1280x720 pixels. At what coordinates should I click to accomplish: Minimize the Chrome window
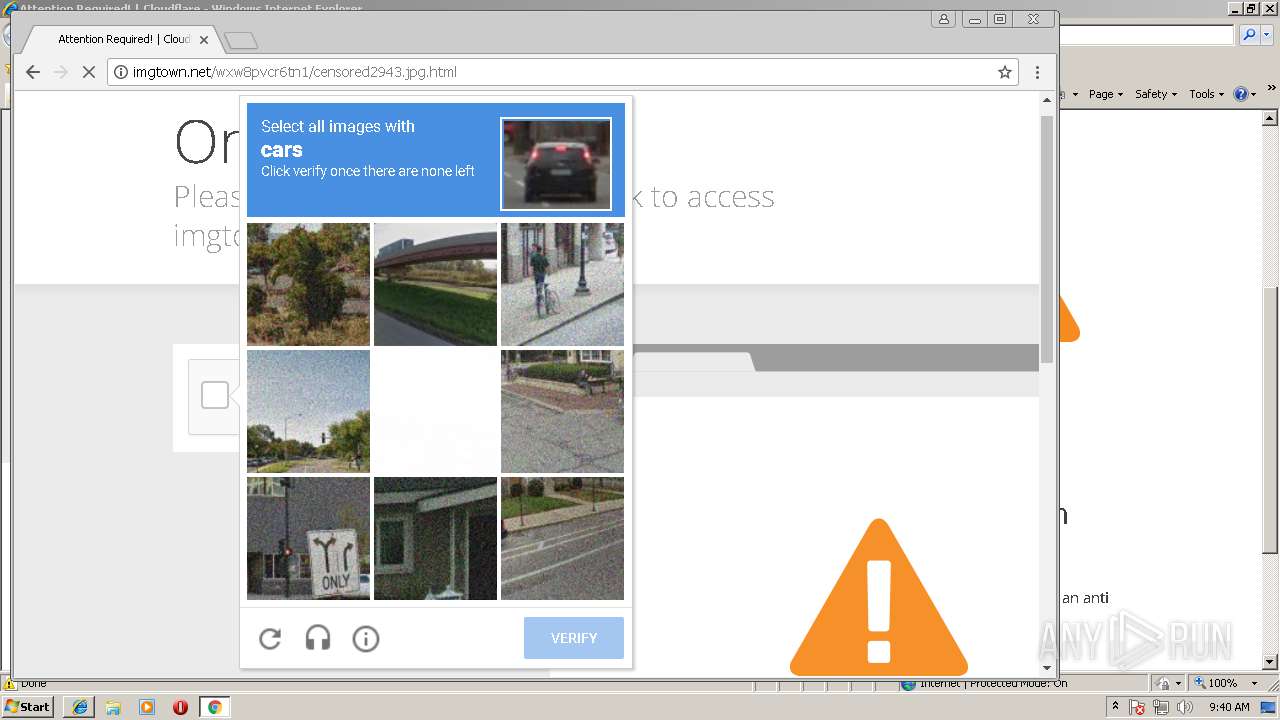tap(974, 19)
